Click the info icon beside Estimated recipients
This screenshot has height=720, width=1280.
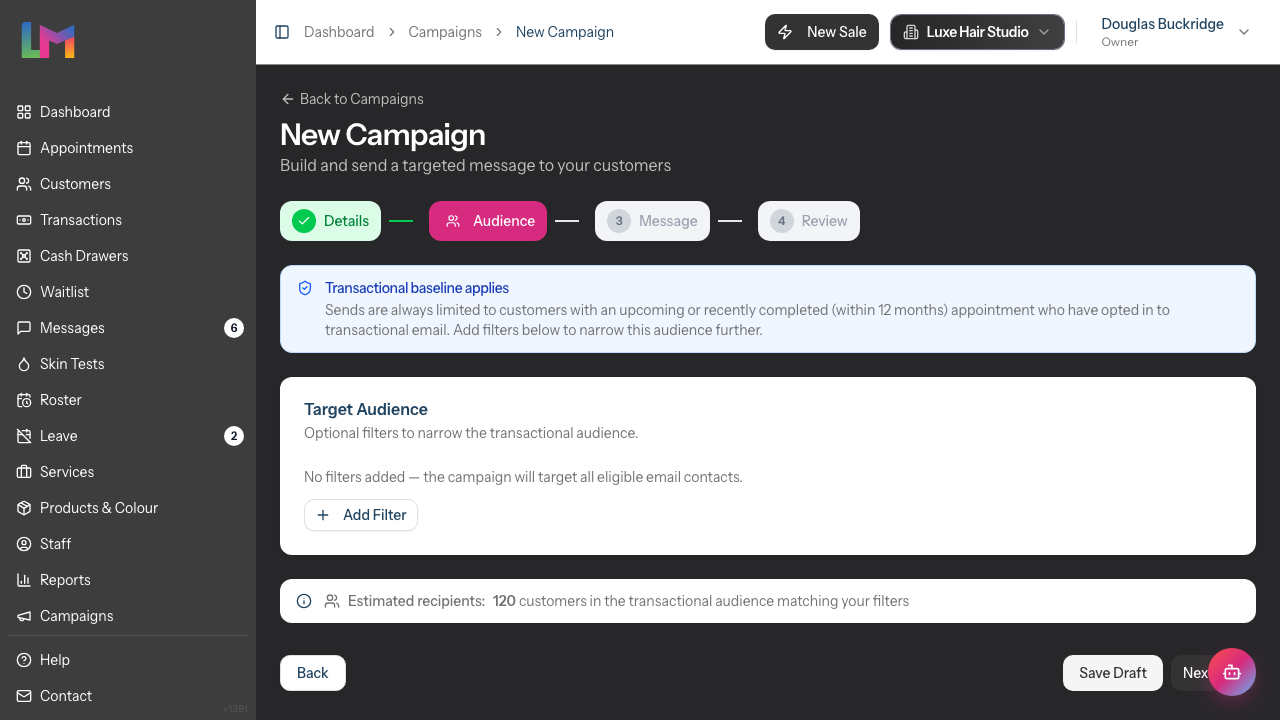304,601
